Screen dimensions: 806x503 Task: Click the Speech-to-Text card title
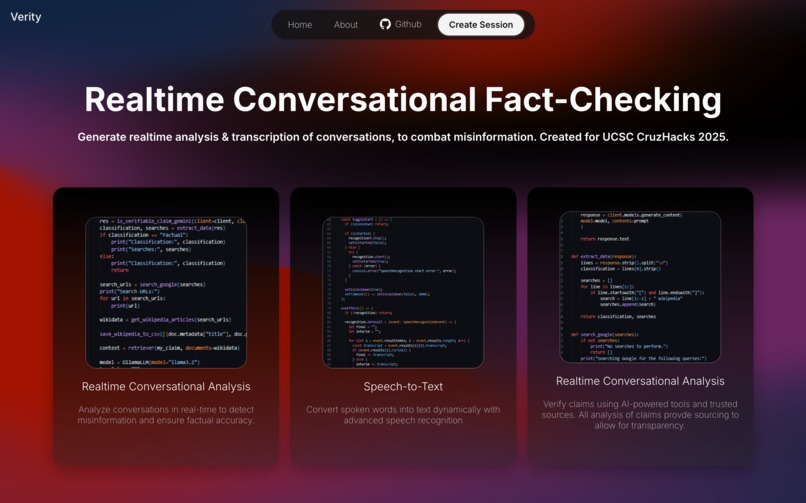point(403,386)
